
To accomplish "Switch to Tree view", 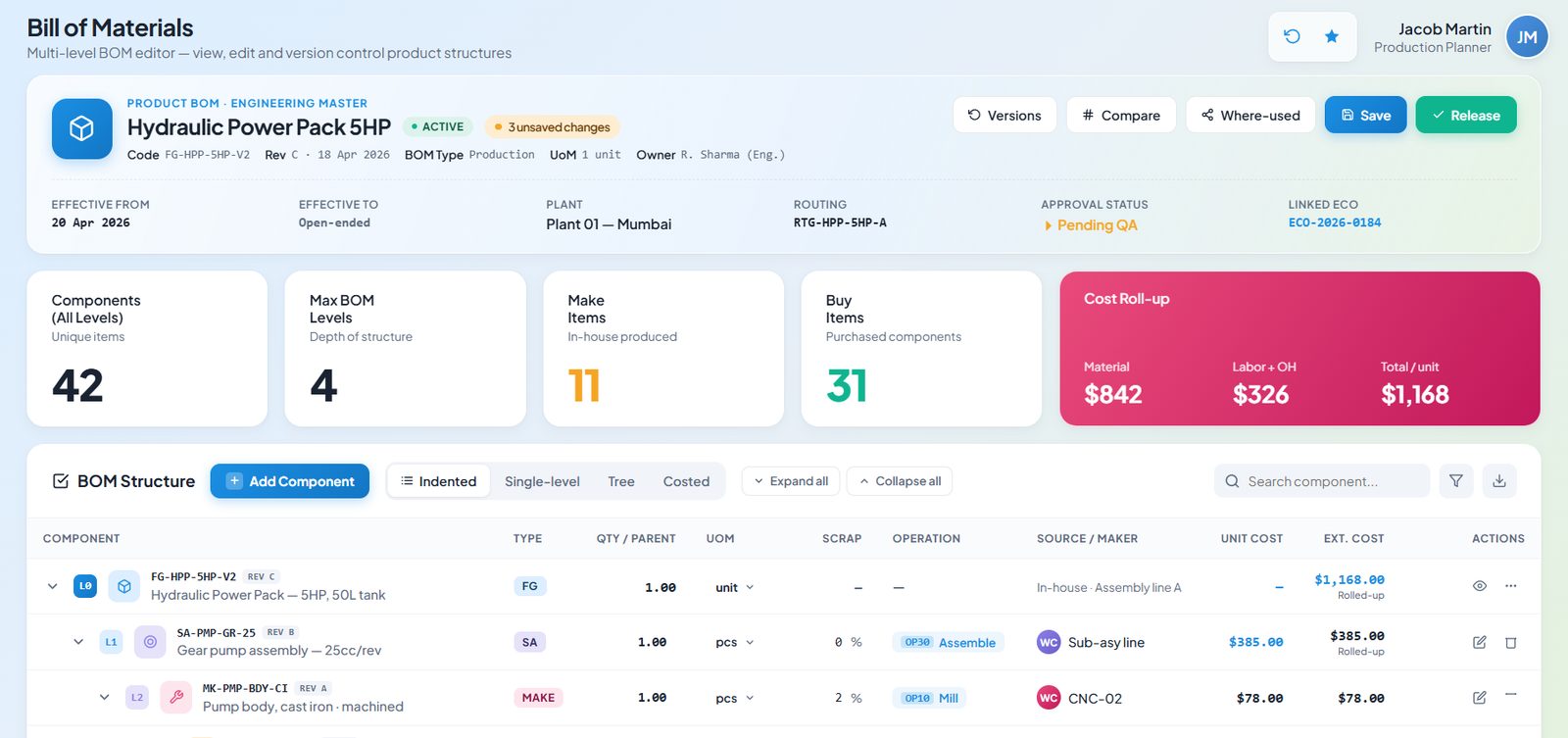I will click(x=621, y=481).
